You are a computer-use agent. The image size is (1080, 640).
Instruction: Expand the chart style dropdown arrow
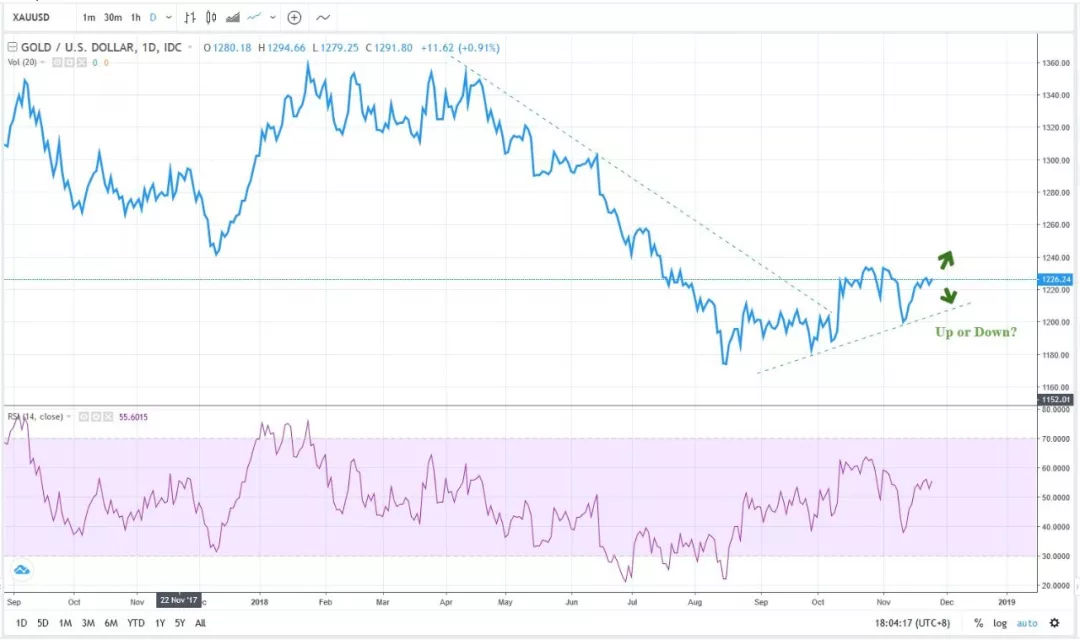coord(273,17)
